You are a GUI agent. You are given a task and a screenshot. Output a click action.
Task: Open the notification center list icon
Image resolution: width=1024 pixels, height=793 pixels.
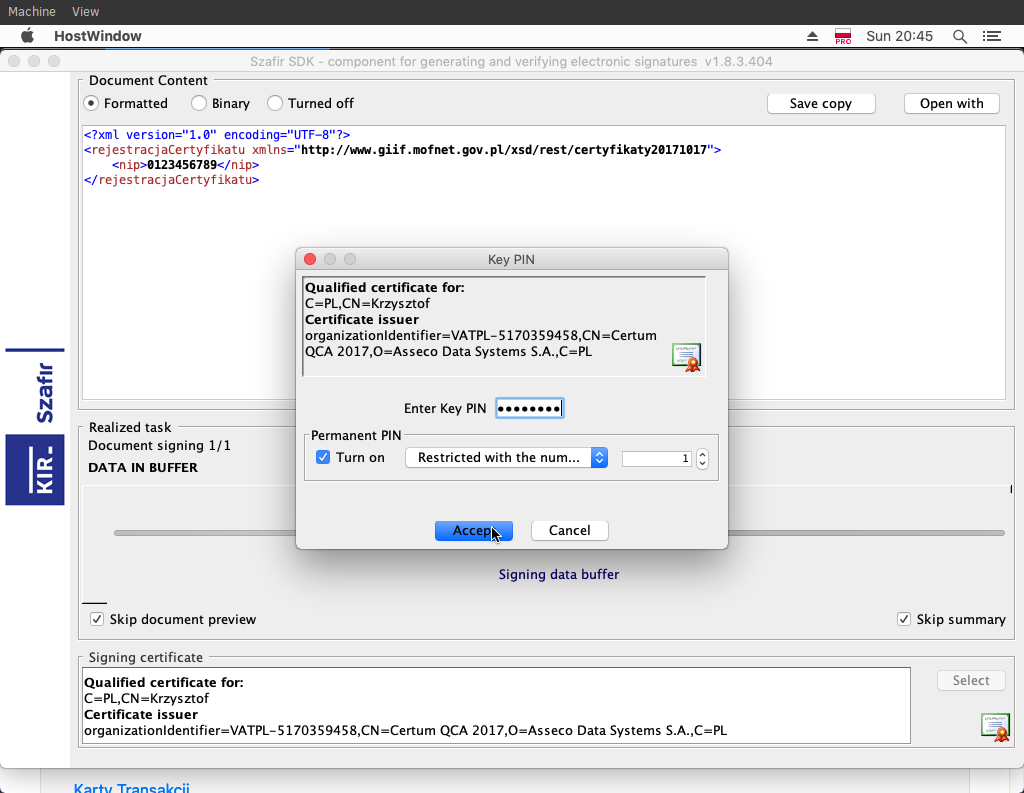click(x=992, y=36)
